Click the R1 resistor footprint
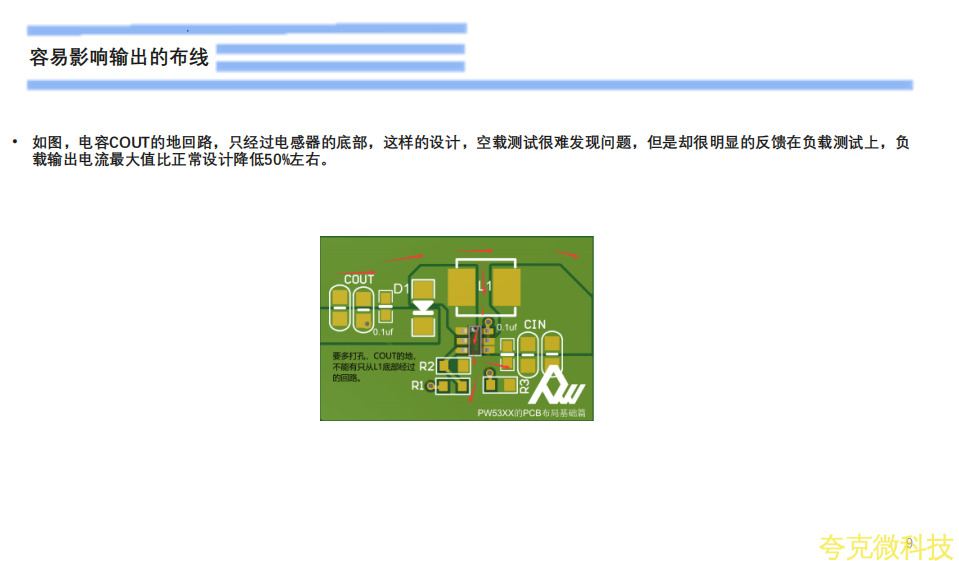This screenshot has width=959, height=561. pyautogui.click(x=453, y=386)
